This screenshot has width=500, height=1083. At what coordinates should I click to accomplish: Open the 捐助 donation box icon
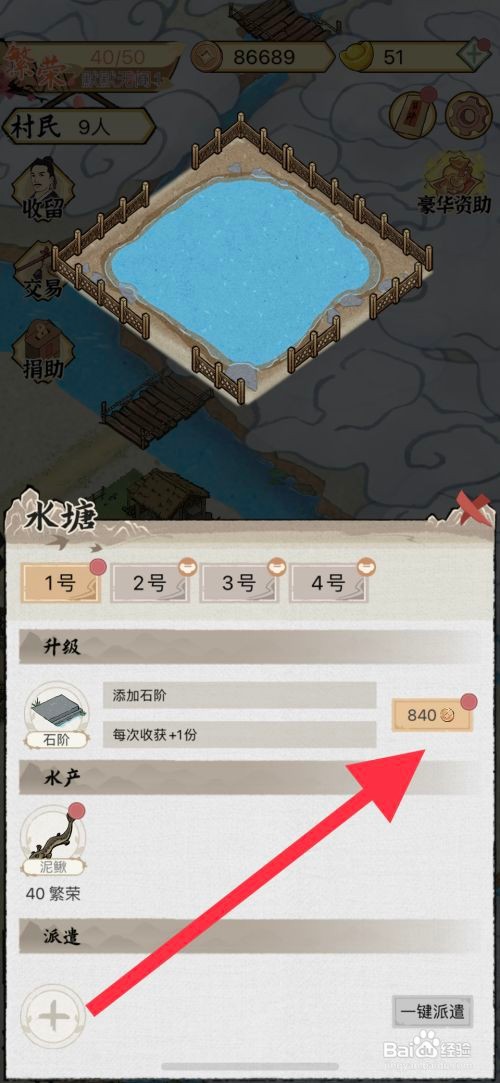point(43,351)
